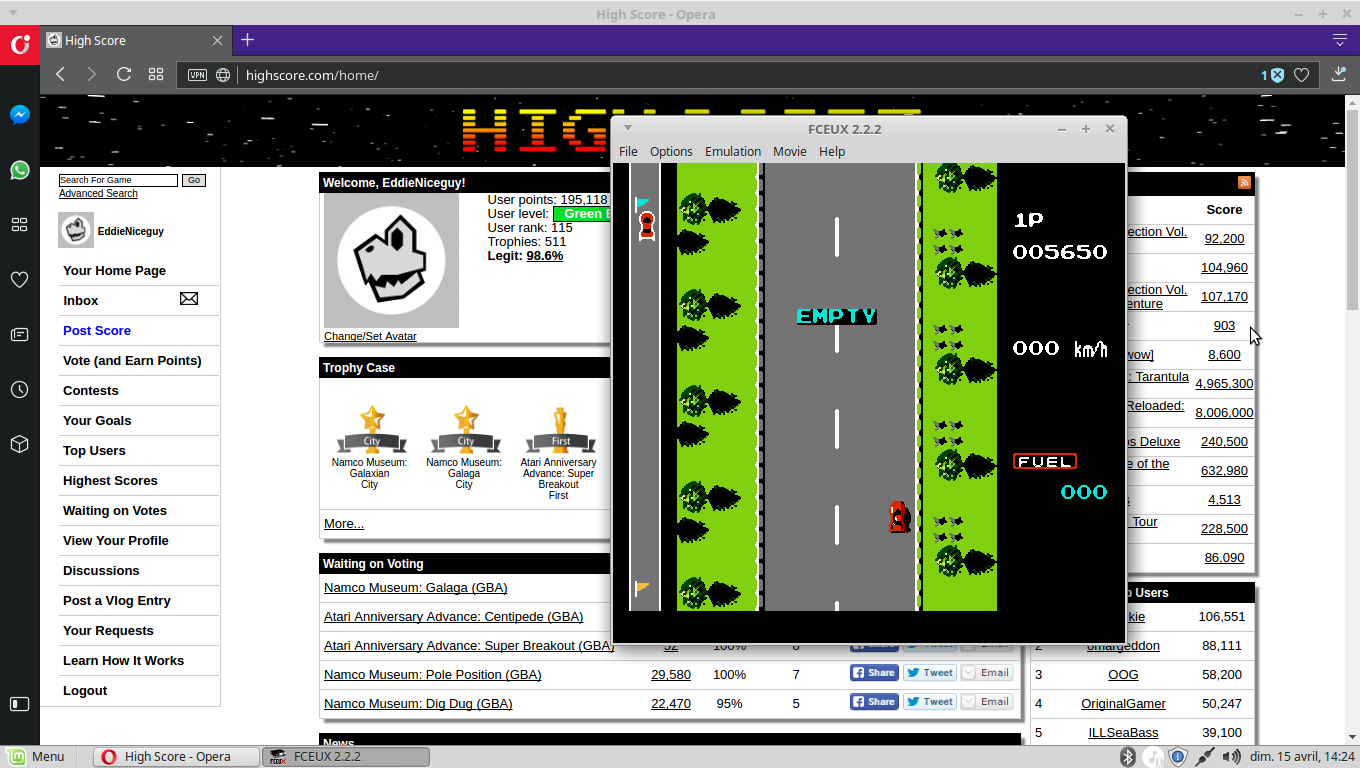The width and height of the screenshot is (1360, 768).
Task: Click the heart bookmark icon in address bar
Action: coord(1301,75)
